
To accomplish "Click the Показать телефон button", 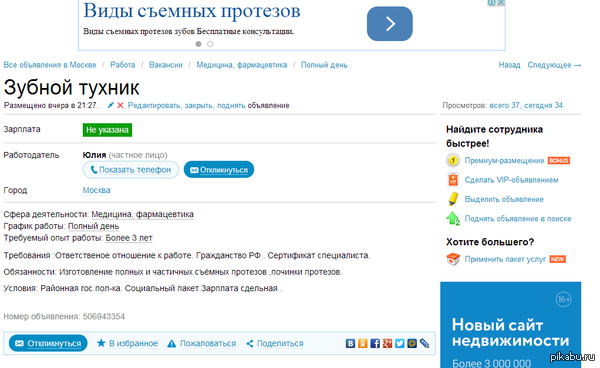I will (131, 170).
